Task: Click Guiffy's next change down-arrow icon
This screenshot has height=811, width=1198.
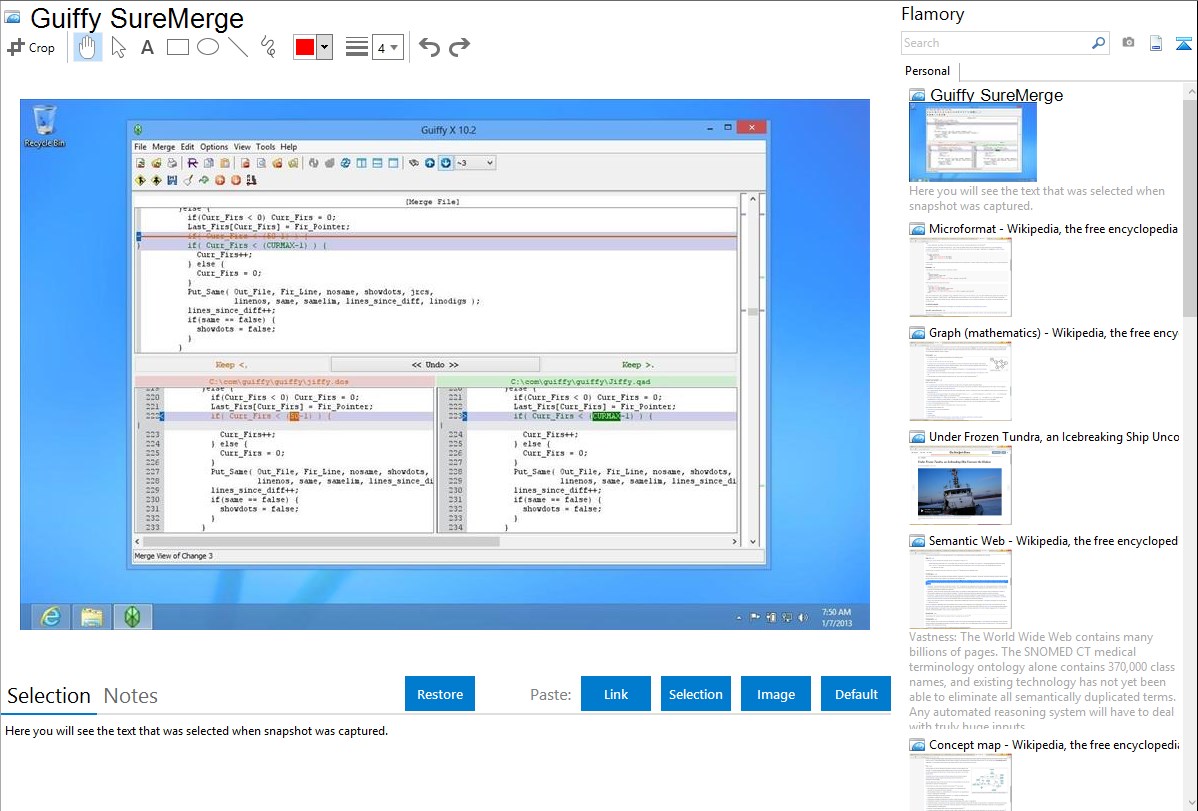Action: pyautogui.click(x=445, y=163)
